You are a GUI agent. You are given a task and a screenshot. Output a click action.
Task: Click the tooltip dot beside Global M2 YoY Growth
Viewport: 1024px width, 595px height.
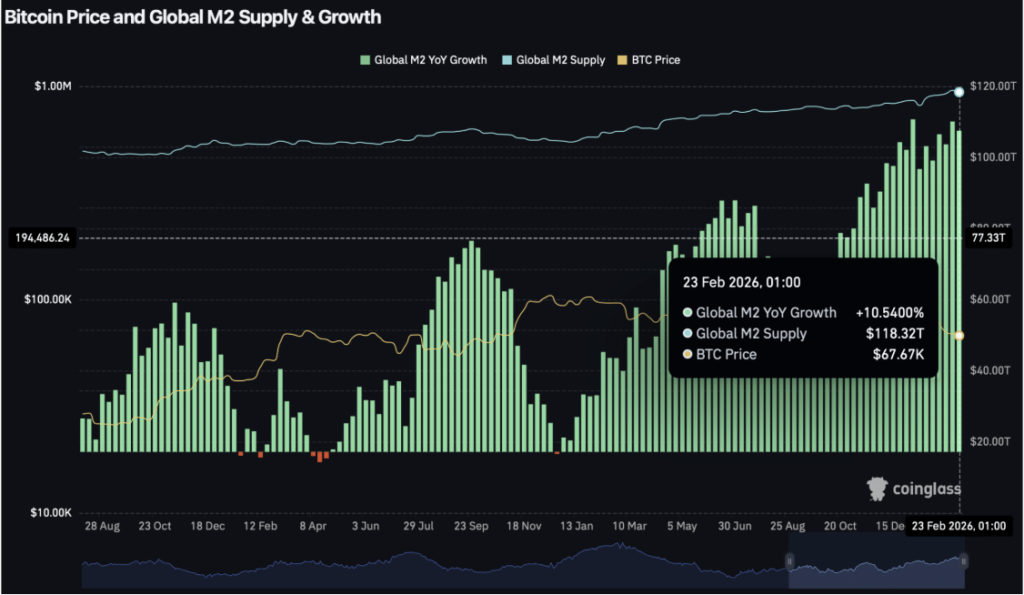click(687, 313)
